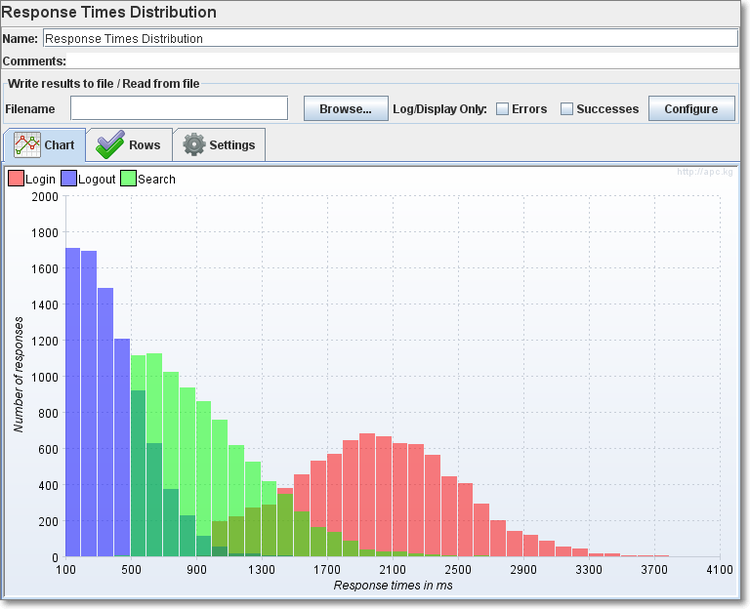Open the http://apc.kg watermark link
Screen dimensions: 750x609
705,172
